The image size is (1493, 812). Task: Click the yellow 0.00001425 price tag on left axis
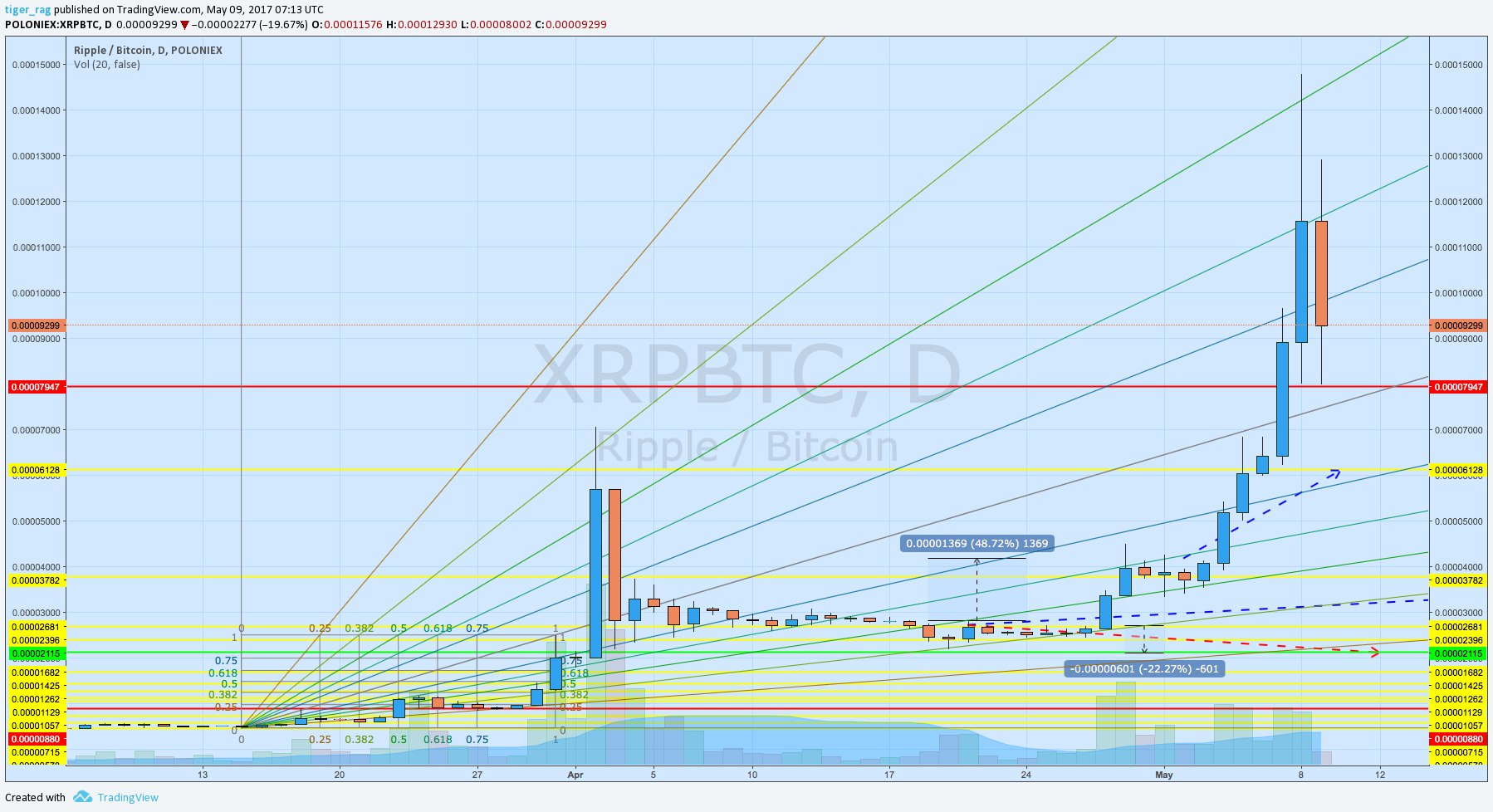pyautogui.click(x=37, y=686)
